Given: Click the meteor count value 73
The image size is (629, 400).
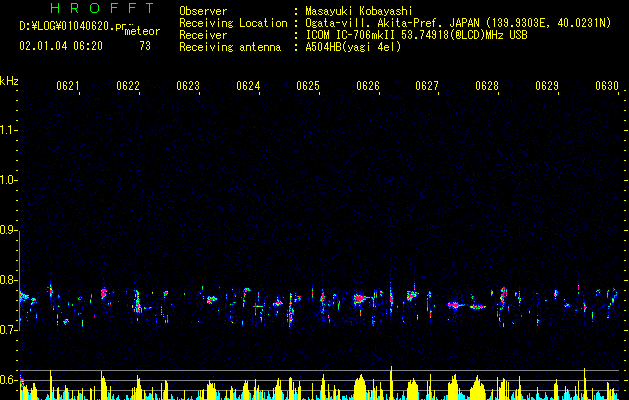Looking at the screenshot, I should pos(145,46).
